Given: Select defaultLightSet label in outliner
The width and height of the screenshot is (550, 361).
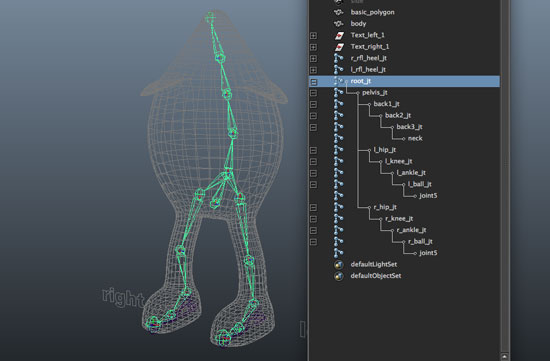Looking at the screenshot, I should (x=374, y=265).
